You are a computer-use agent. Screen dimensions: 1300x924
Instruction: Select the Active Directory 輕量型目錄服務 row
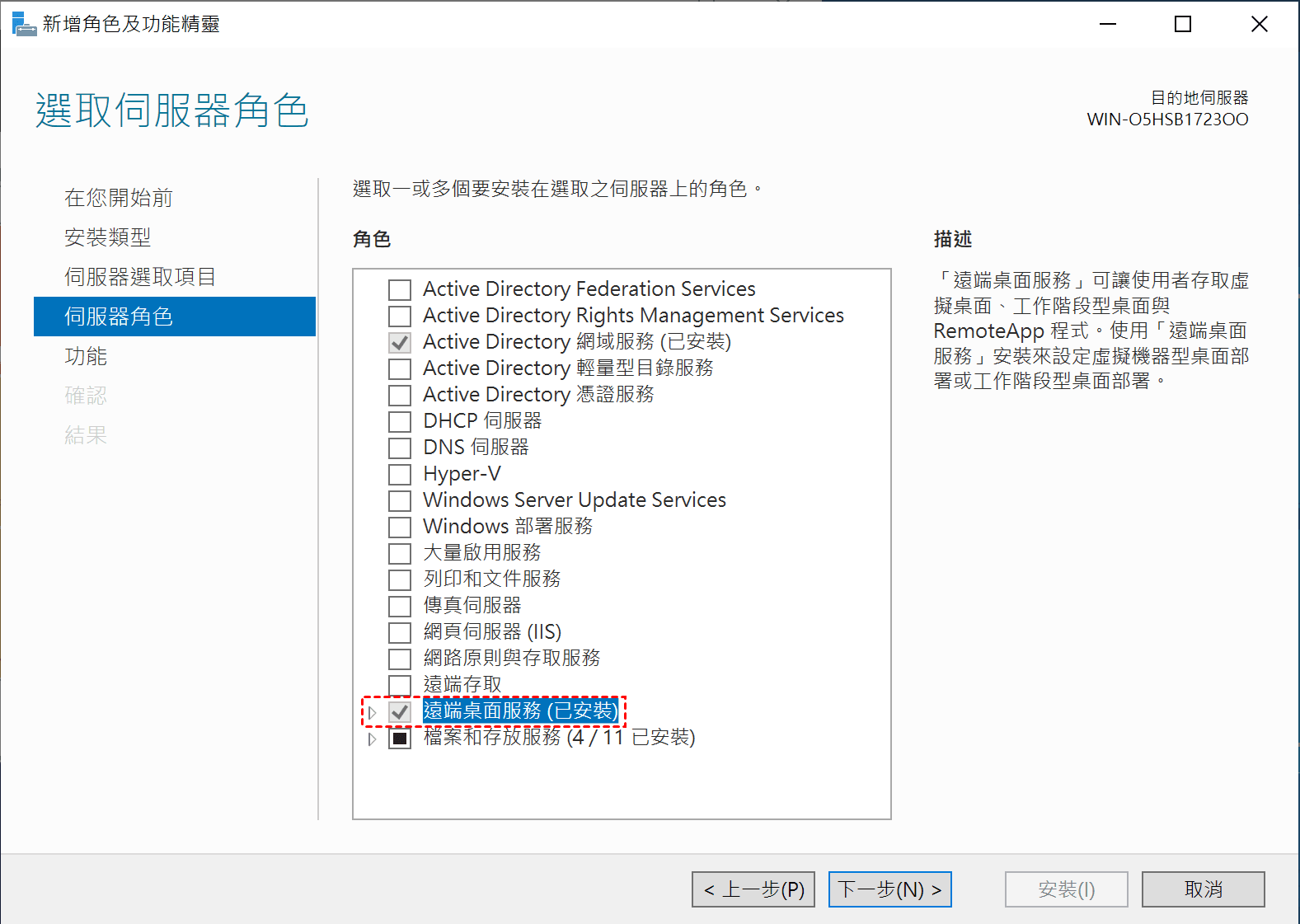point(568,368)
